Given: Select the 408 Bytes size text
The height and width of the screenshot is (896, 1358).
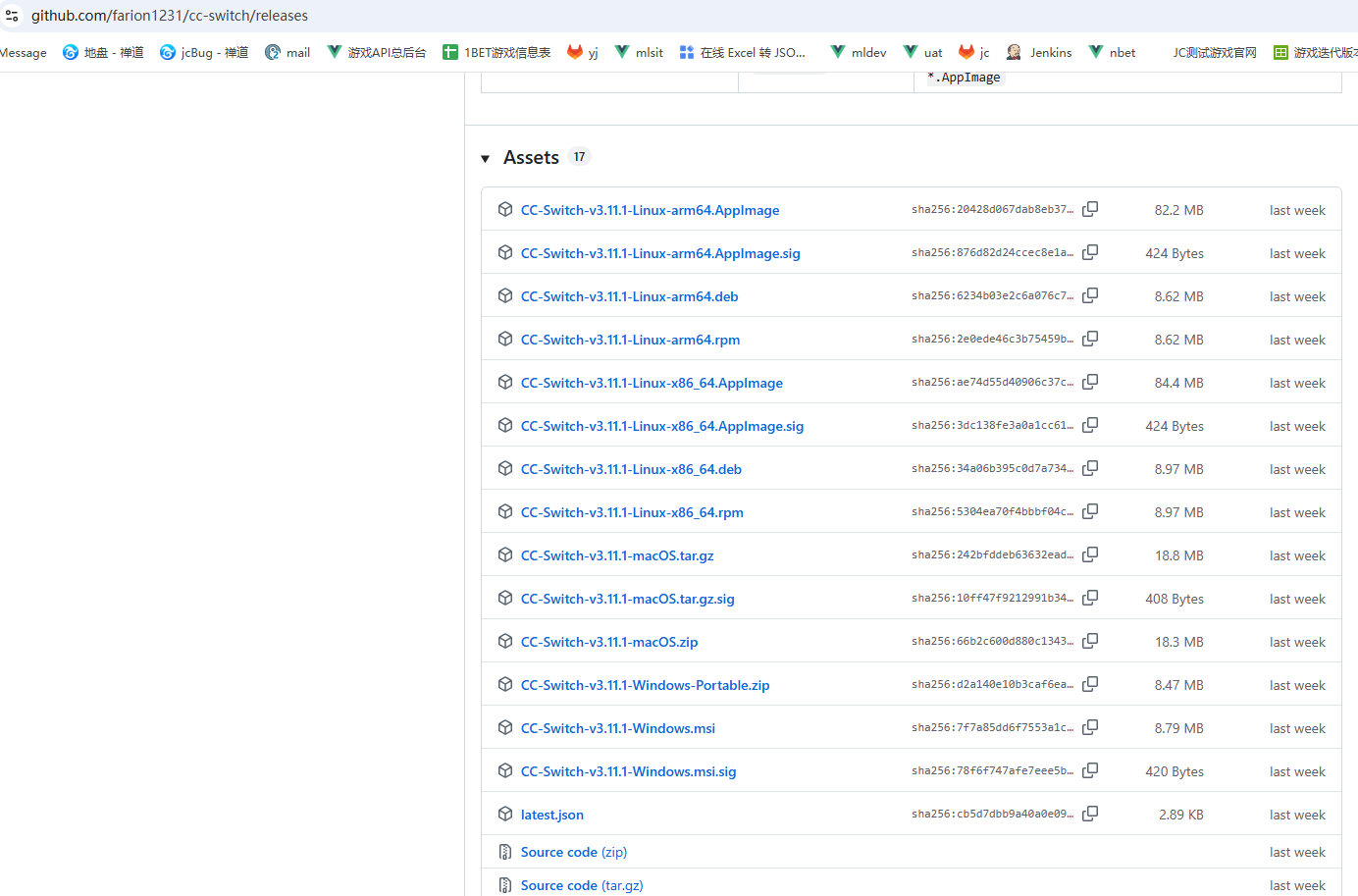Looking at the screenshot, I should pos(1175,599).
